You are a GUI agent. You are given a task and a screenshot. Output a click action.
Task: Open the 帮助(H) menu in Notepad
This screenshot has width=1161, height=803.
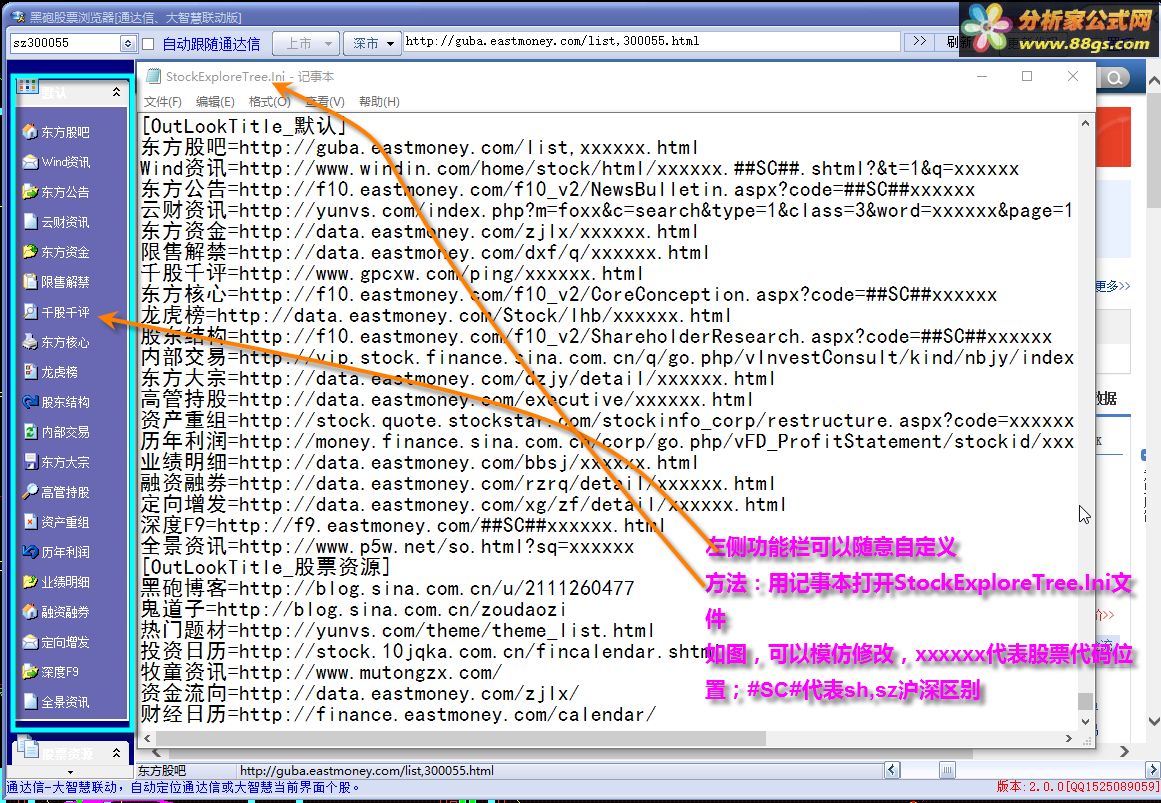tap(379, 101)
